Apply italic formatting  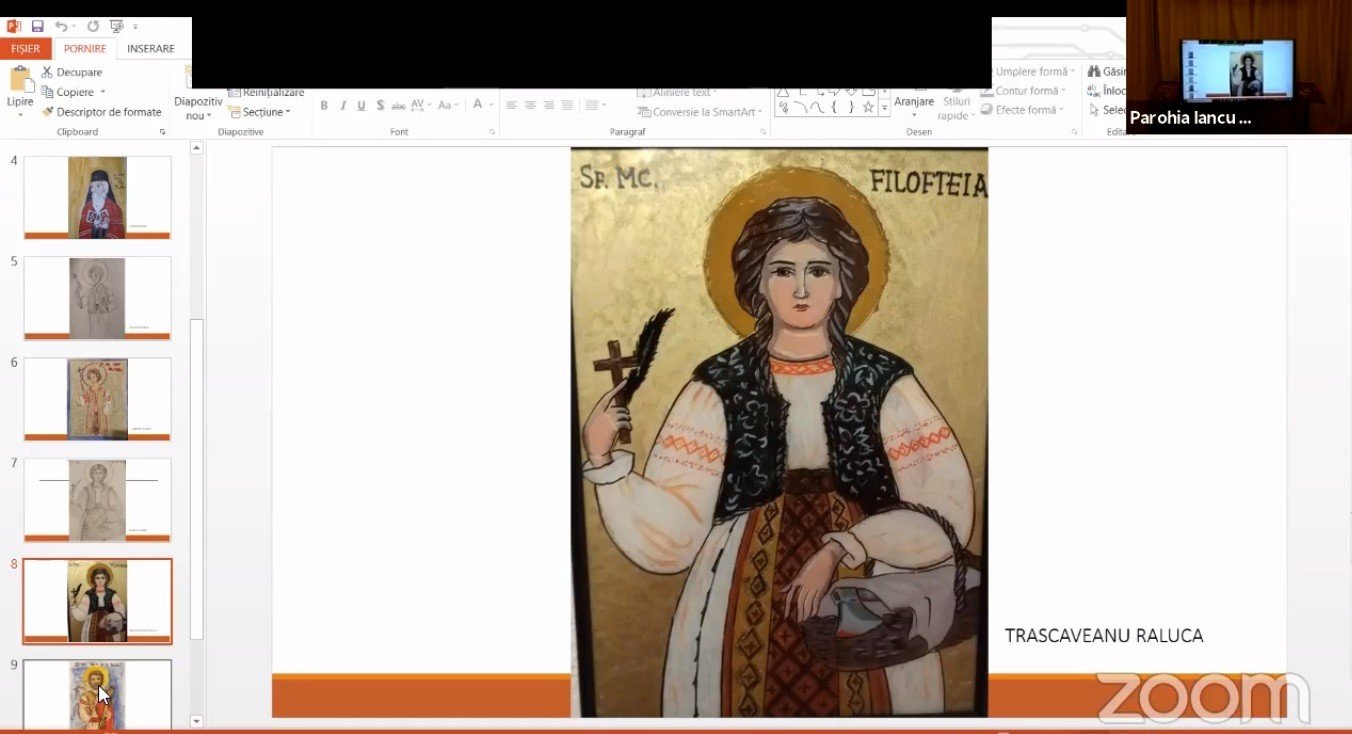coord(342,104)
